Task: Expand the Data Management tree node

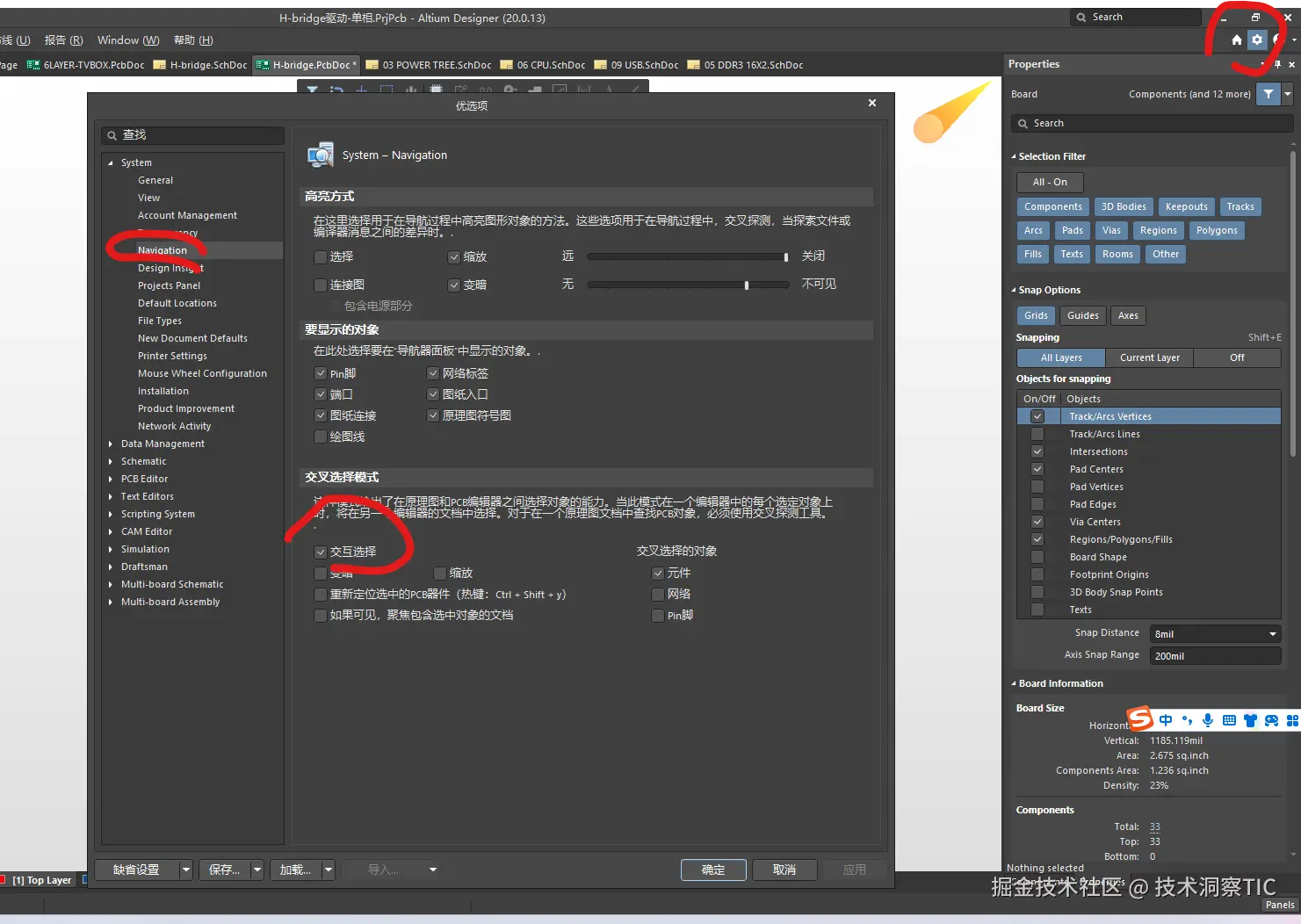Action: pyautogui.click(x=111, y=444)
